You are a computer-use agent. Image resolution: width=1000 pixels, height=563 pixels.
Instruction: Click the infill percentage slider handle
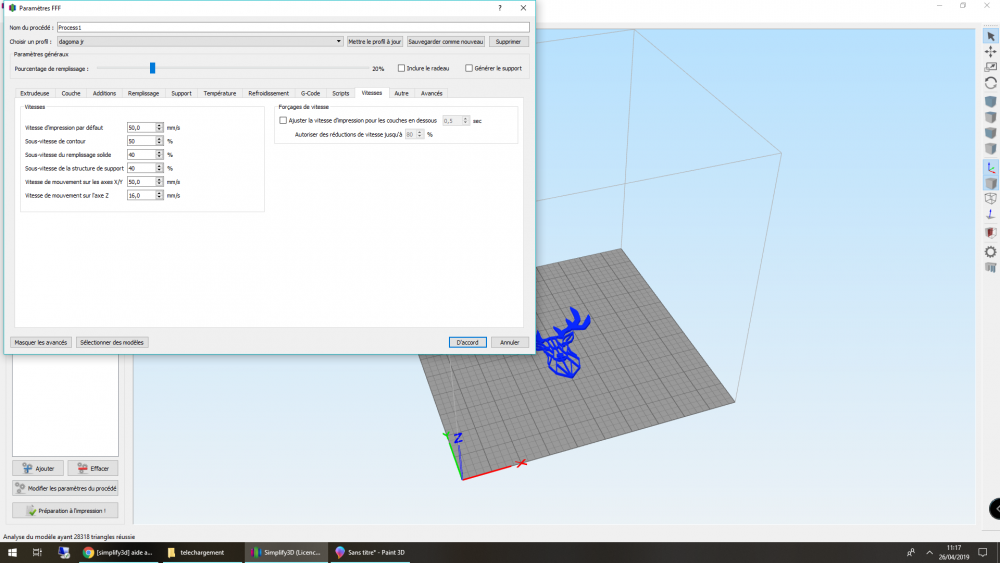coord(152,68)
